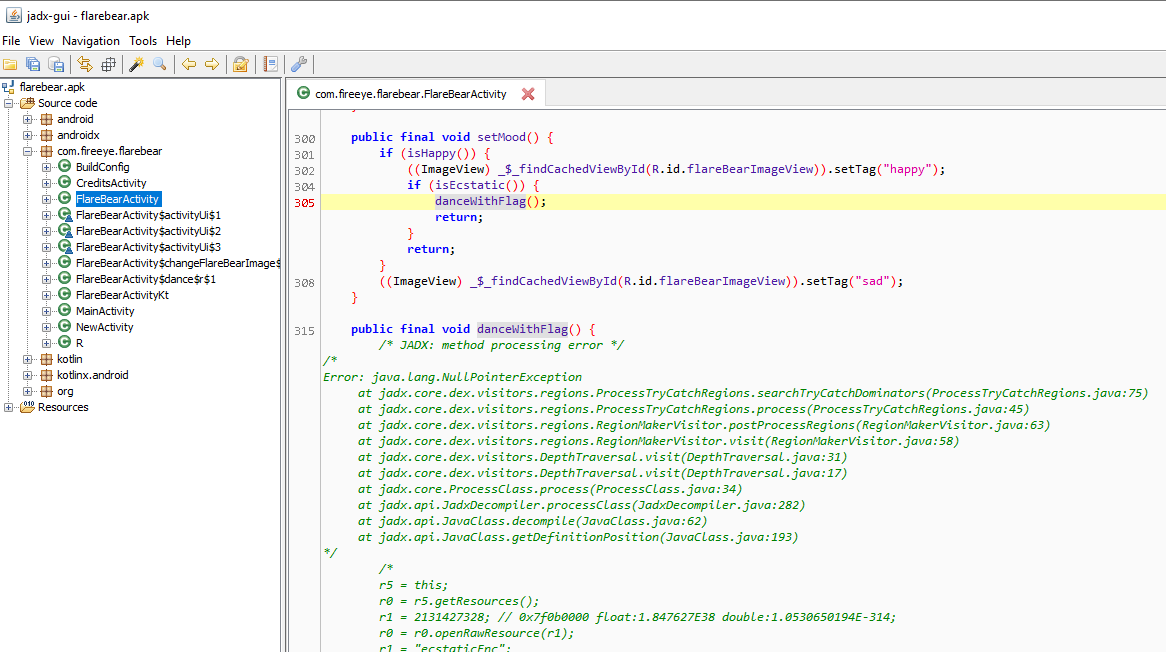This screenshot has height=652, width=1166.
Task: Click the Open file folder icon
Action: click(x=10, y=65)
